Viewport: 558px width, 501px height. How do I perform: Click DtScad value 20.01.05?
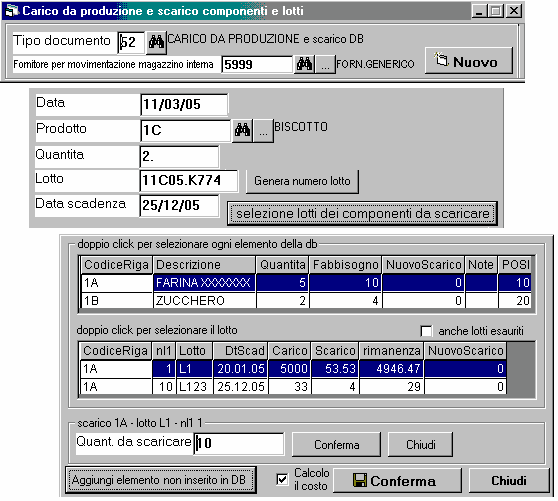241,369
